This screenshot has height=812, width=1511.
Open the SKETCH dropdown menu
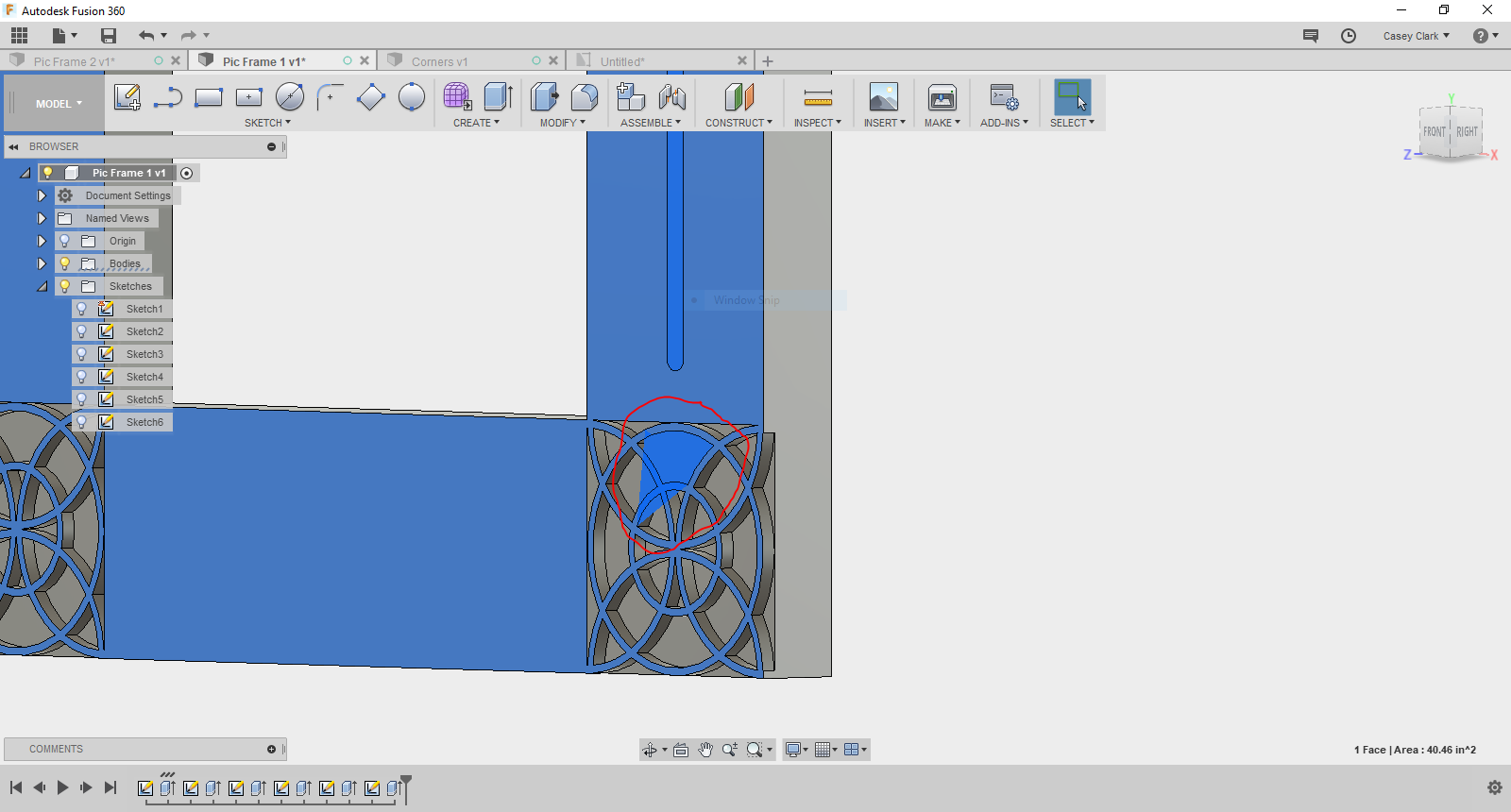267,123
